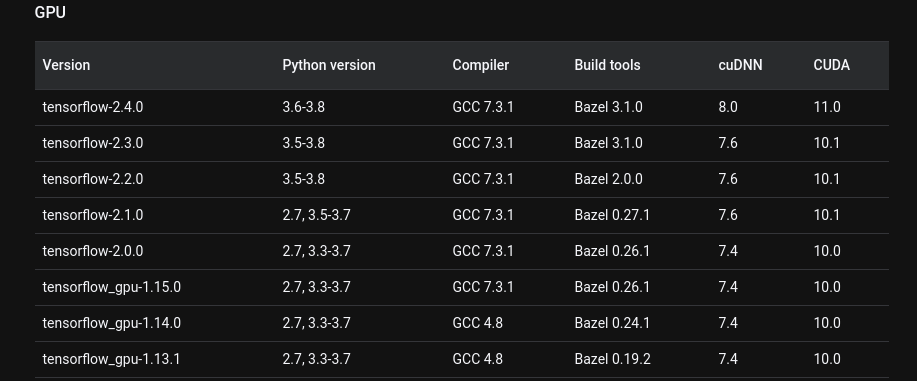Click cuDNN 7.4 in tensorflow-2.0.0 row
Screen dimensions: 917x381
point(728,251)
